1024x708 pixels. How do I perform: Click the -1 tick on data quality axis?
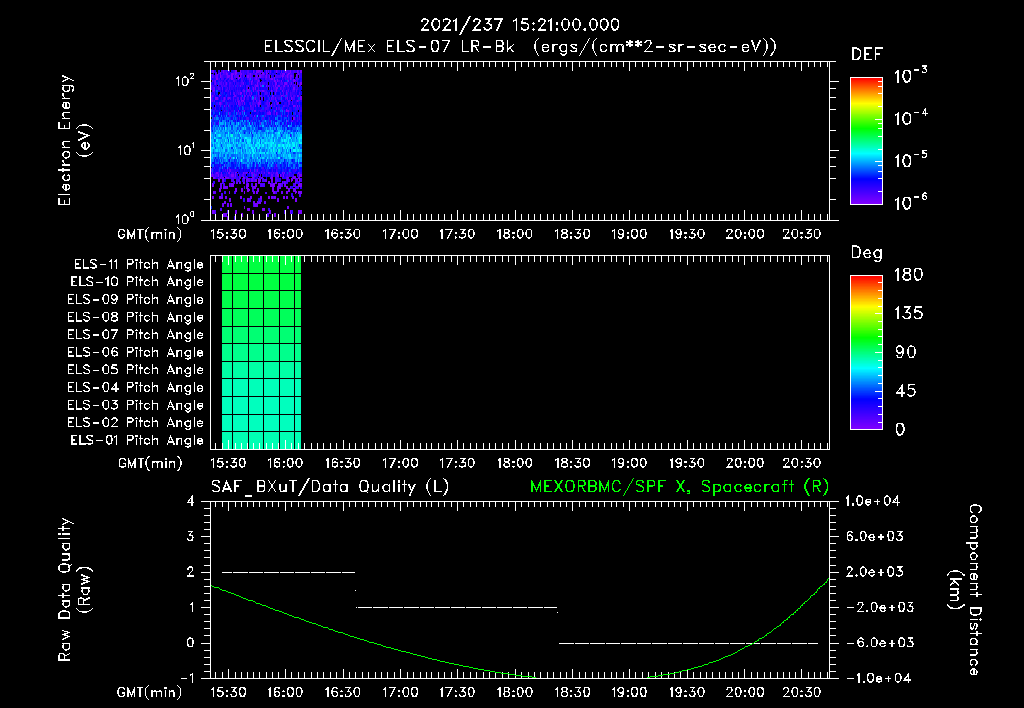pyautogui.click(x=187, y=678)
